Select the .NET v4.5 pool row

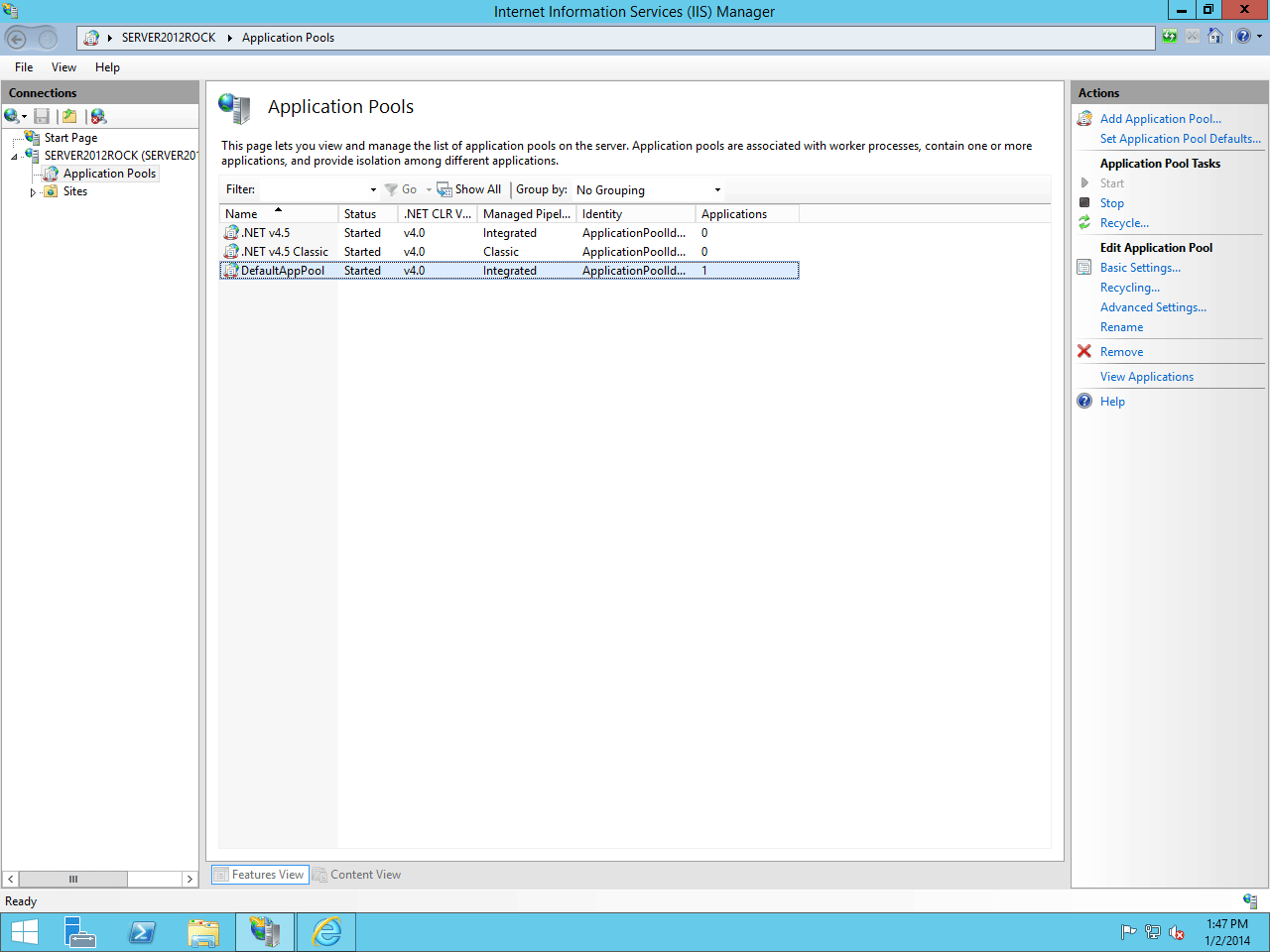pyautogui.click(x=509, y=233)
